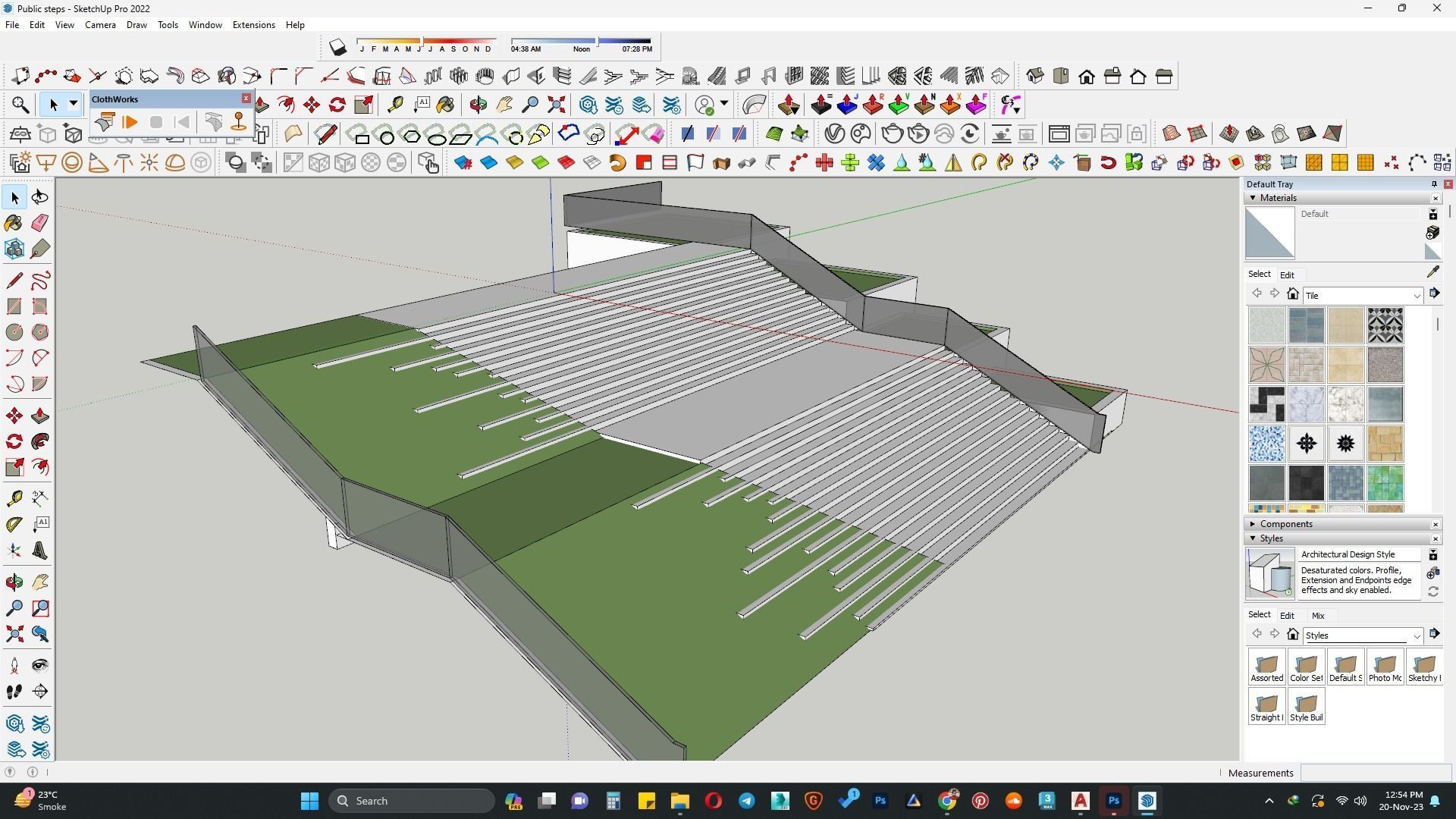The width and height of the screenshot is (1456, 819).
Task: Switch to the Mix tab in Styles
Action: (x=1318, y=616)
